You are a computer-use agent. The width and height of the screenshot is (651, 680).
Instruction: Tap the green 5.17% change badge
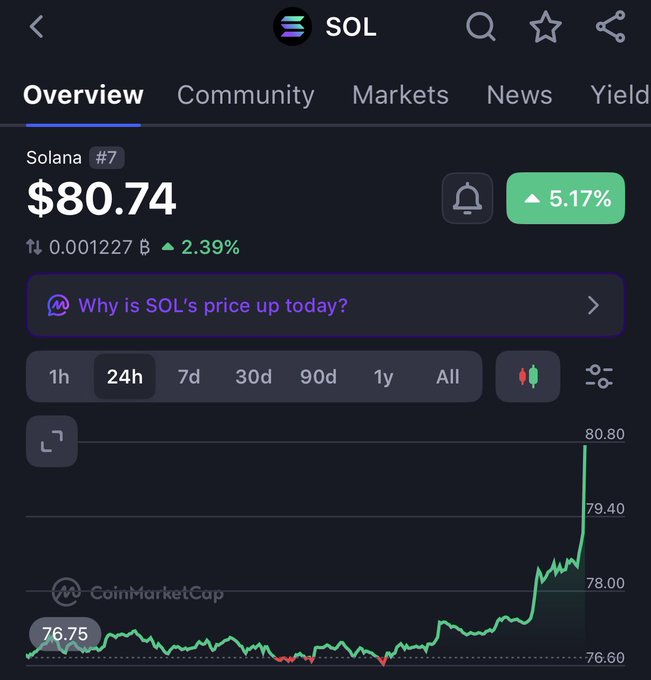pyautogui.click(x=566, y=198)
